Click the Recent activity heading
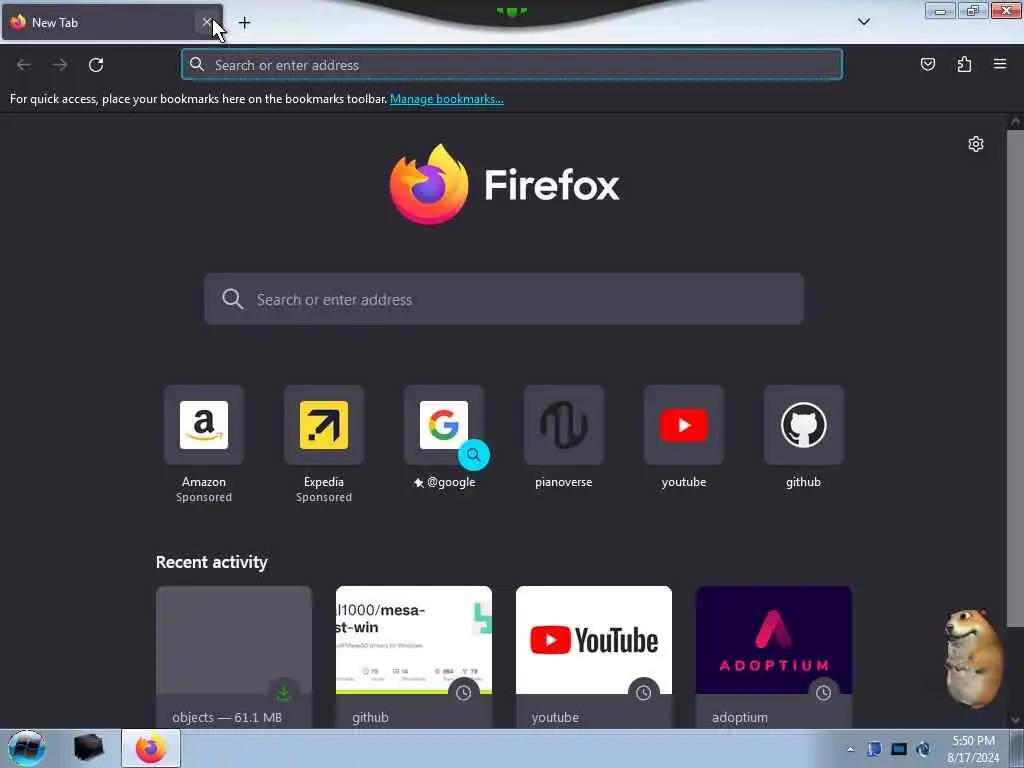 coord(212,562)
